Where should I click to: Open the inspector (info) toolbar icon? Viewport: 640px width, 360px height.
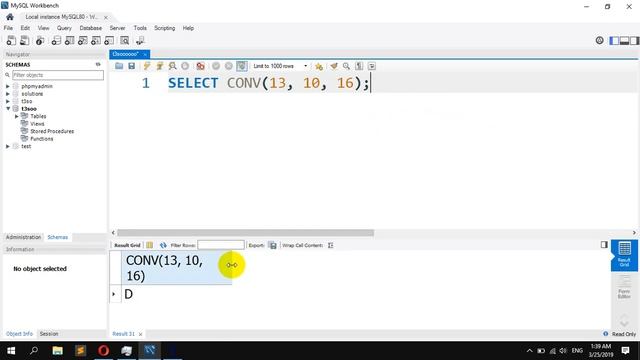point(40,40)
